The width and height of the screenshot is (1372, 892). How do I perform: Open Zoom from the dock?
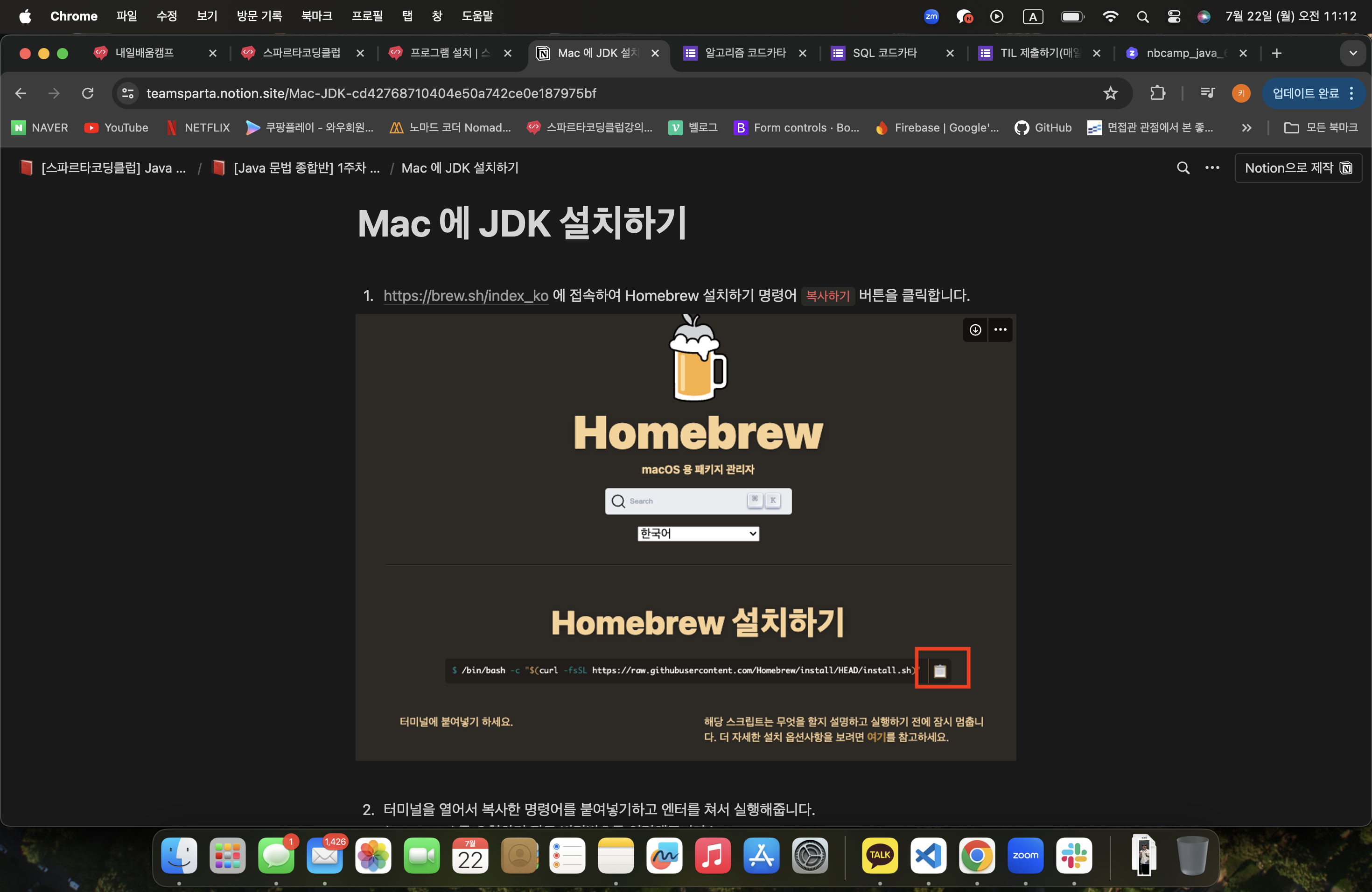pos(1026,855)
